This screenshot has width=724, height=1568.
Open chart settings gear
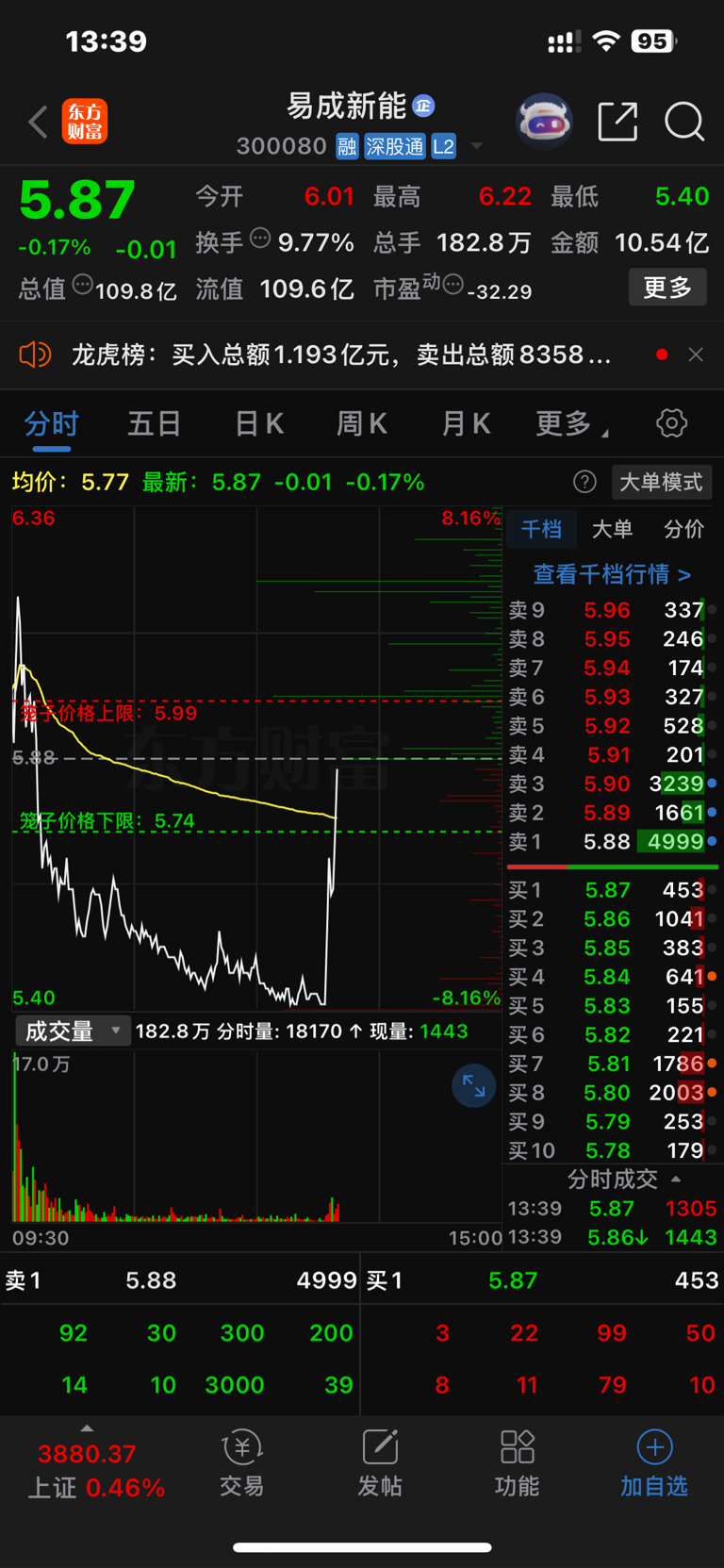pos(671,423)
